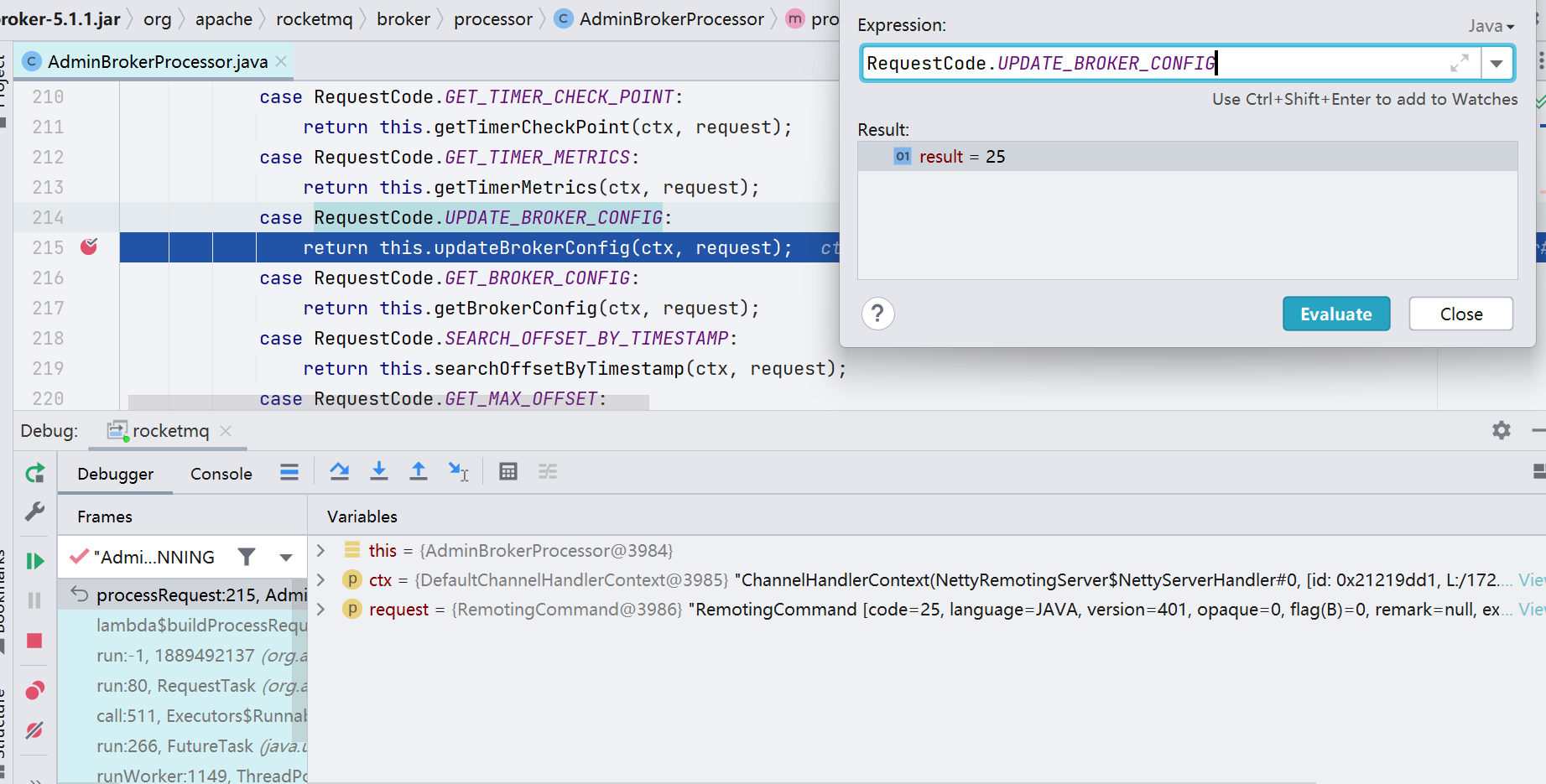Step over the current line
Viewport: 1546px width, 784px height.
click(x=340, y=471)
